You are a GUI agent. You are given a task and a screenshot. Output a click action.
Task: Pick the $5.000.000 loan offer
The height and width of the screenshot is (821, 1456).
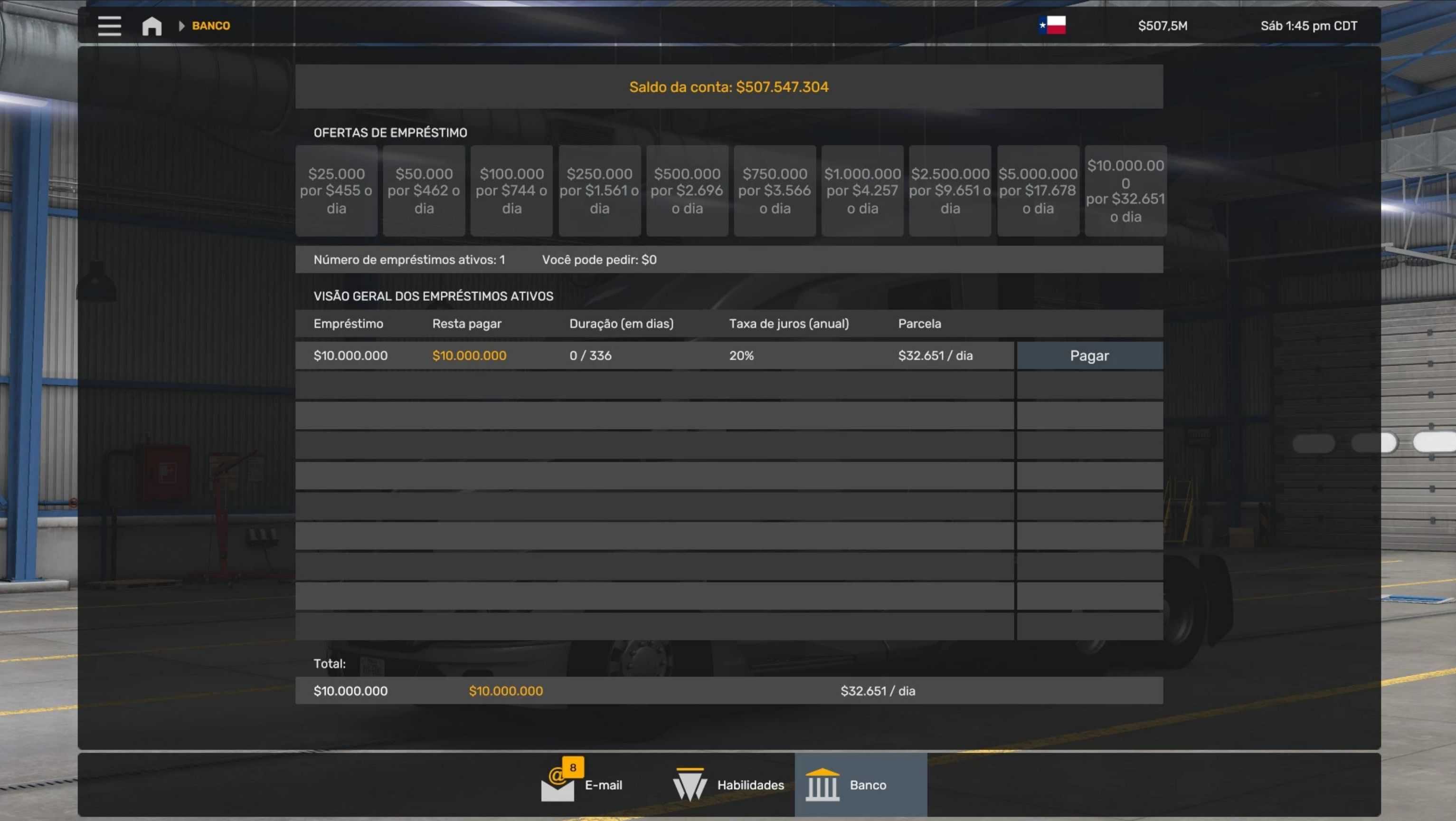pos(1038,191)
